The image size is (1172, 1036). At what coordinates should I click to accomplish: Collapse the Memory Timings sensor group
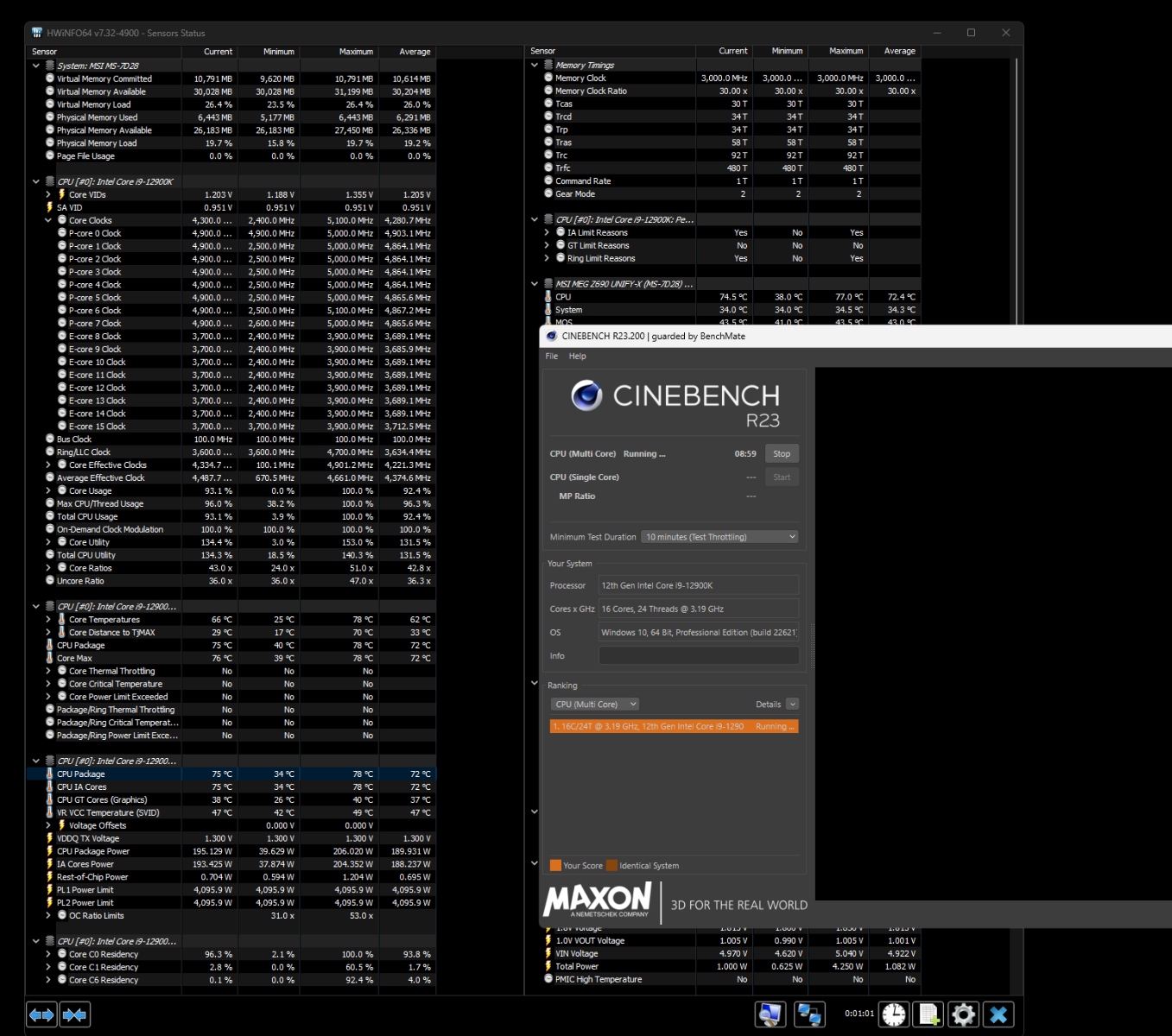pos(535,65)
